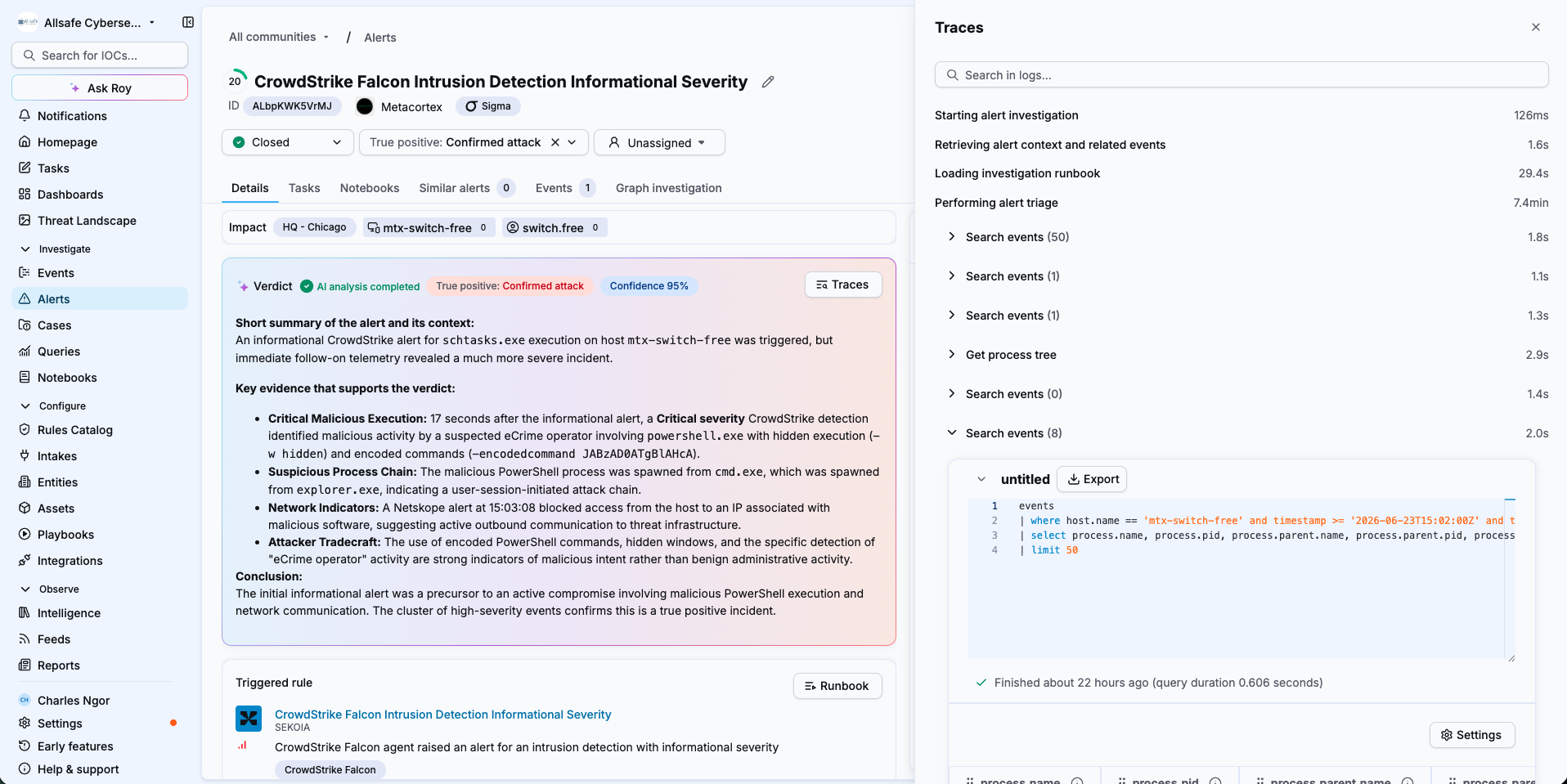Focus Search in logs field

pos(1241,74)
